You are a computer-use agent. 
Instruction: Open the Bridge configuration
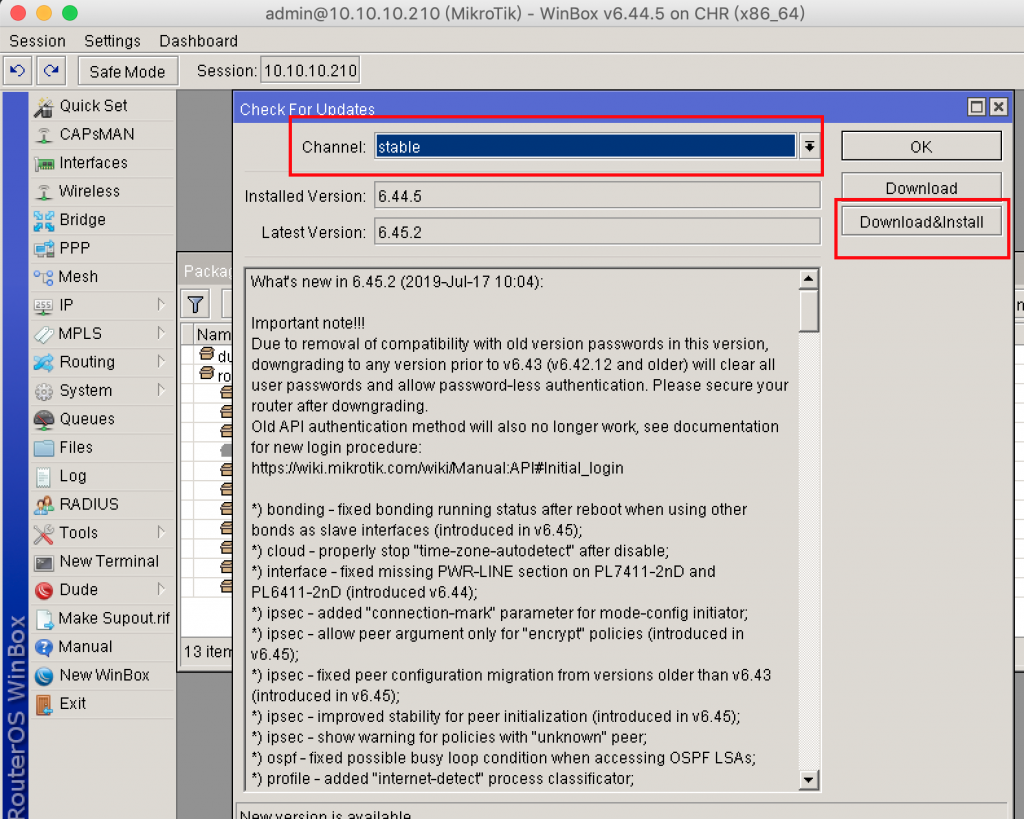[x=103, y=219]
